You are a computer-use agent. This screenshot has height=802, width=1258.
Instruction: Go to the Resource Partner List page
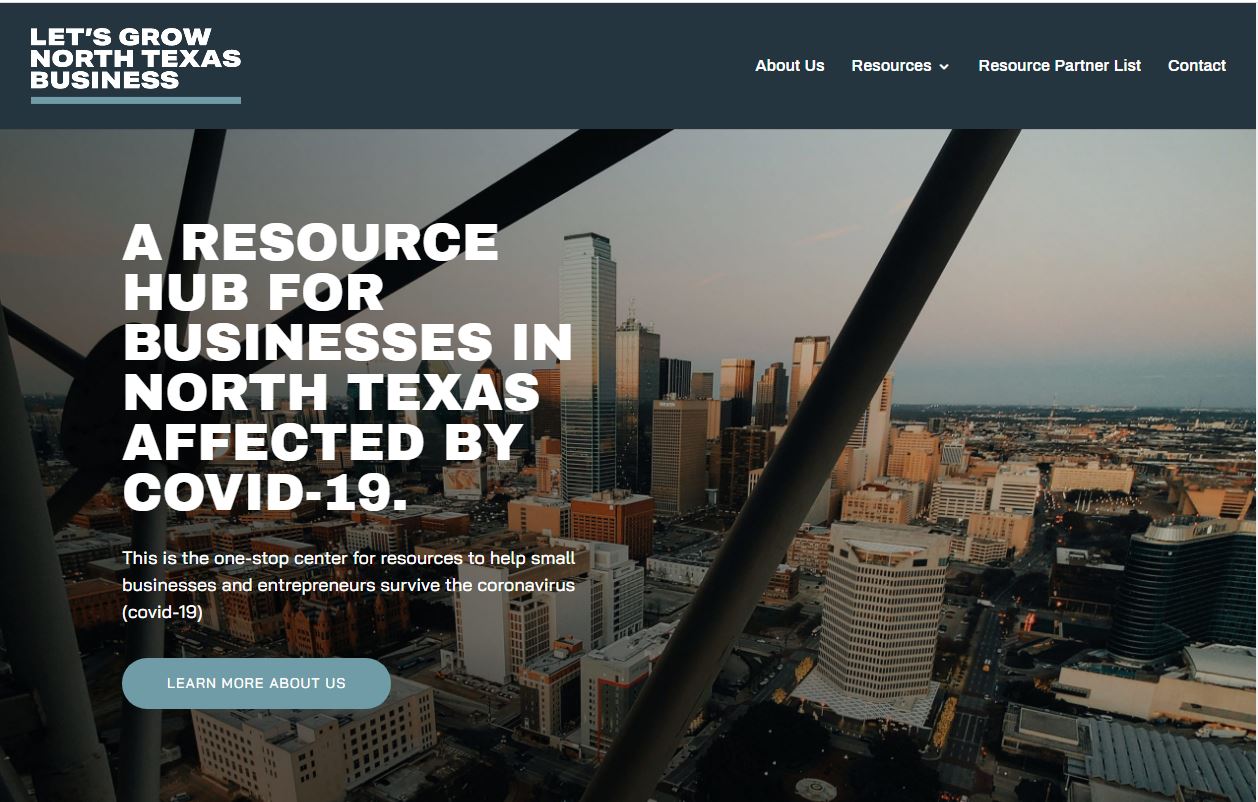point(1059,66)
